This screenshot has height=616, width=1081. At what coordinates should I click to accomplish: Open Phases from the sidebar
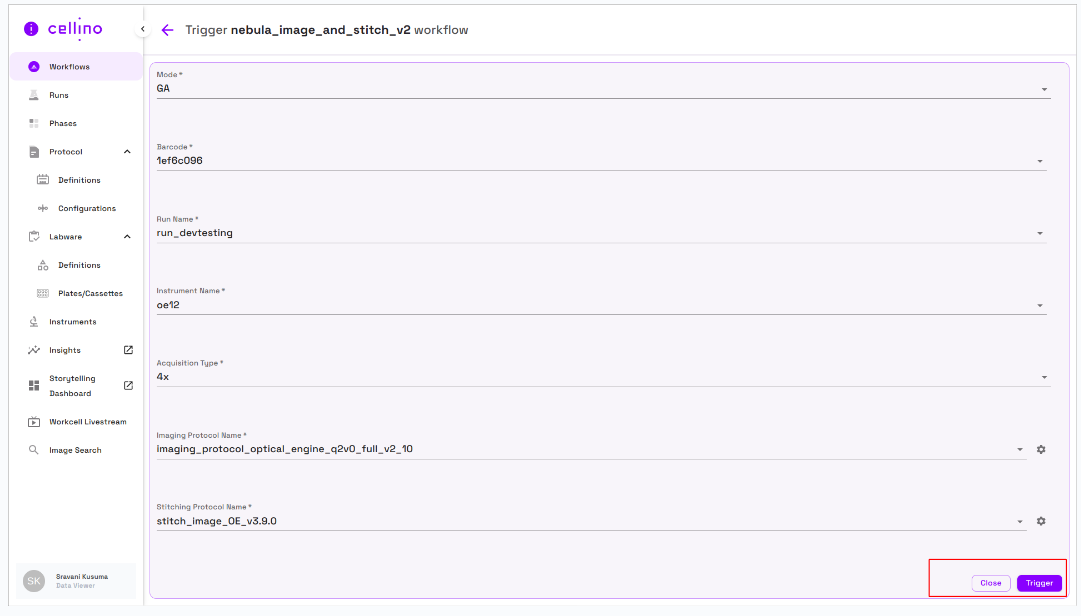(62, 124)
